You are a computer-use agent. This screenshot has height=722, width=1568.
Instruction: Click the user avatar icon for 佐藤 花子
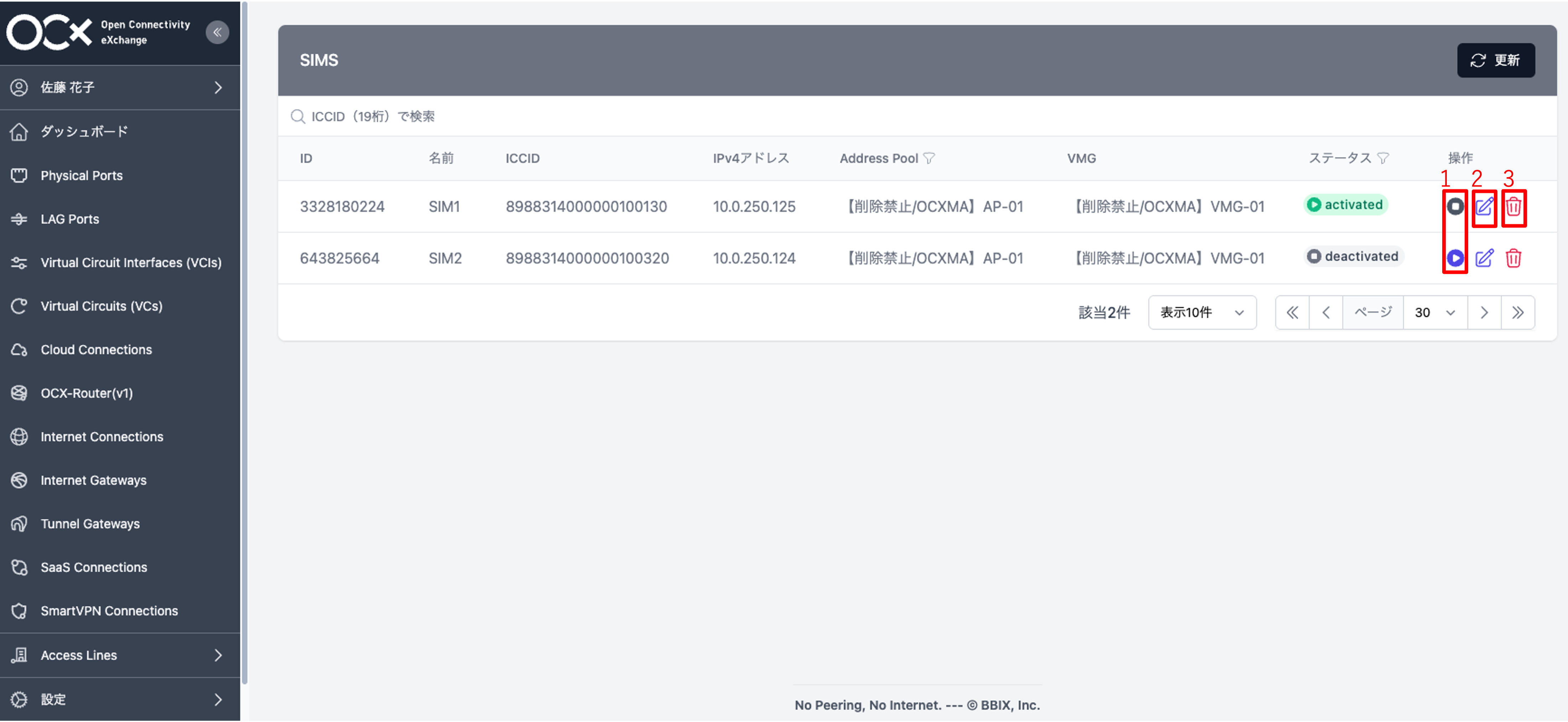coord(19,88)
